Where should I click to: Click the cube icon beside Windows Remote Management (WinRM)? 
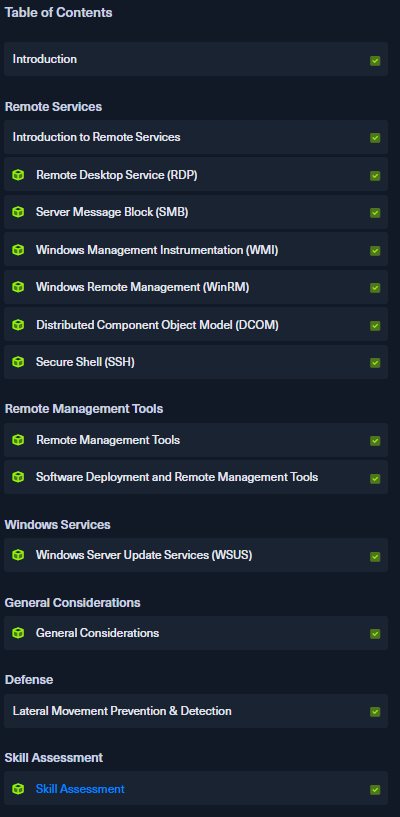pos(18,287)
